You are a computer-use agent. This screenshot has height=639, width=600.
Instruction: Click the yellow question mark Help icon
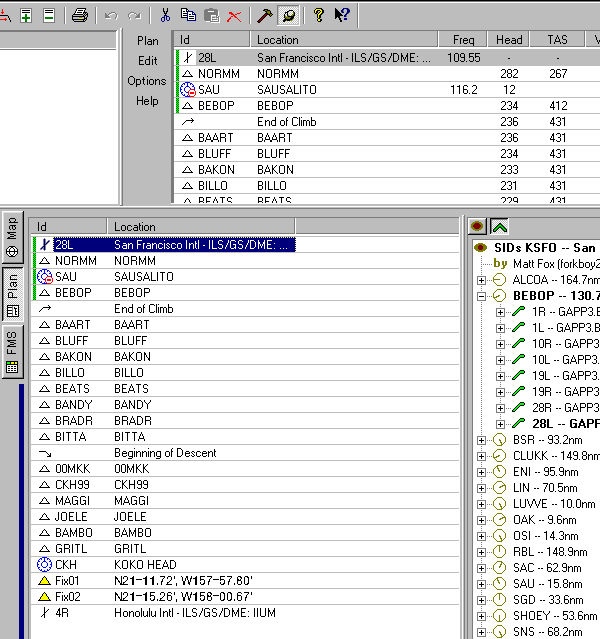click(319, 15)
